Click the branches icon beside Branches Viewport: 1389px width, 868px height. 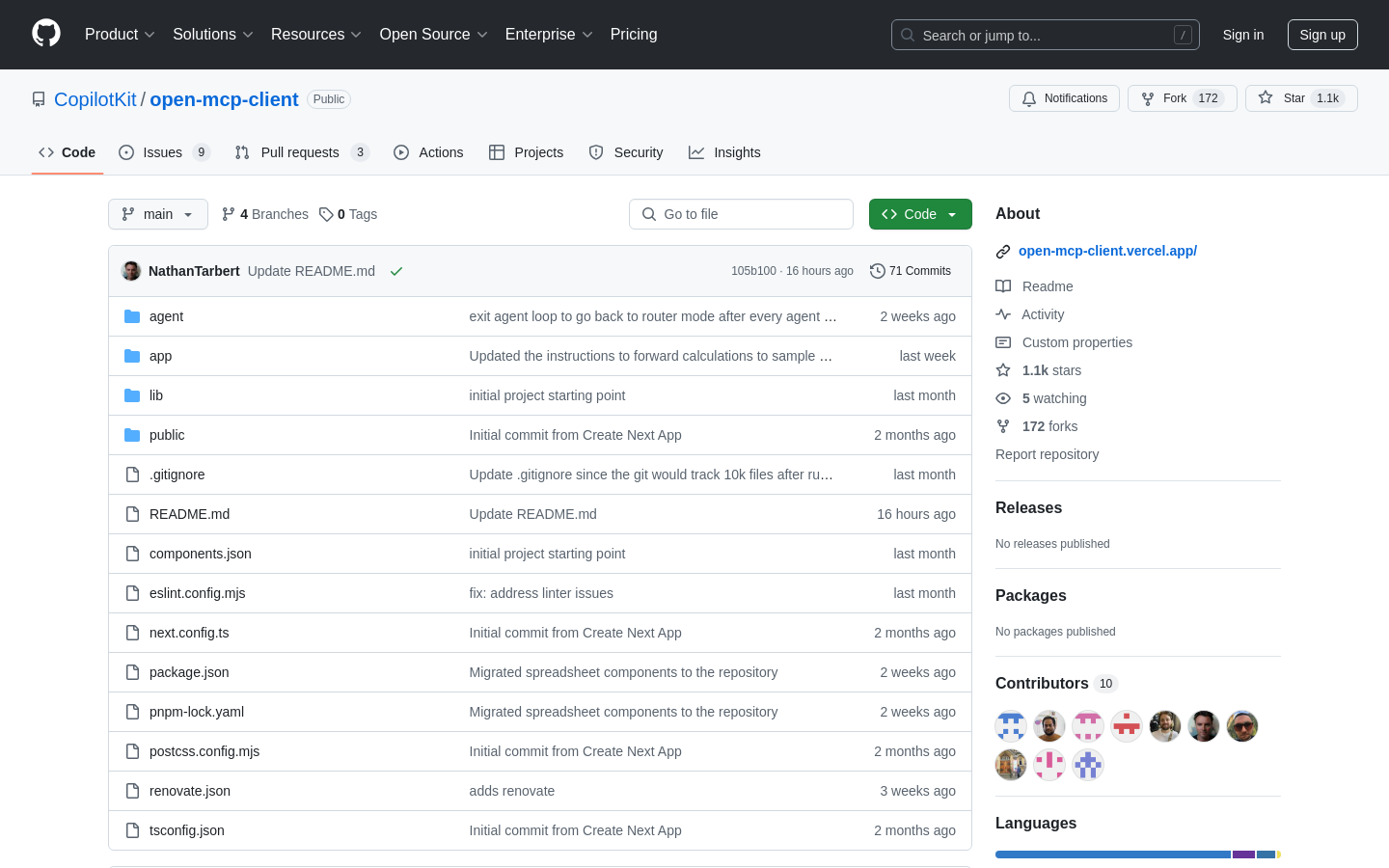229,214
